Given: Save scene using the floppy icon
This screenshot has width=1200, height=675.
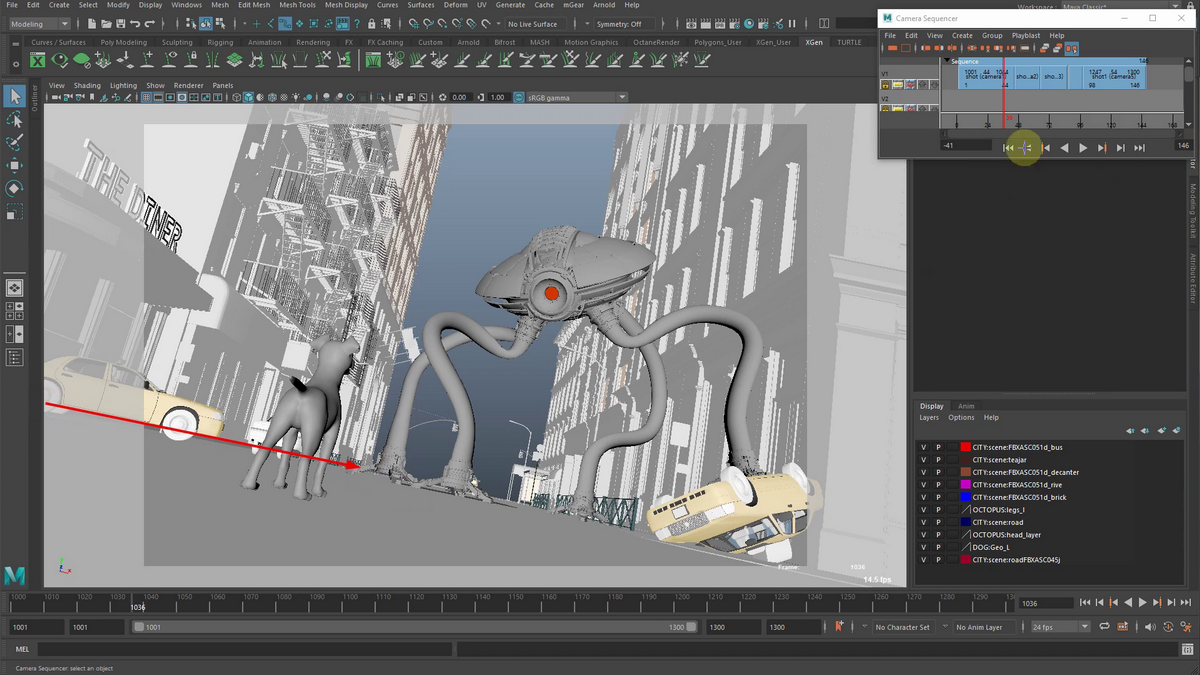Looking at the screenshot, I should pos(120,24).
